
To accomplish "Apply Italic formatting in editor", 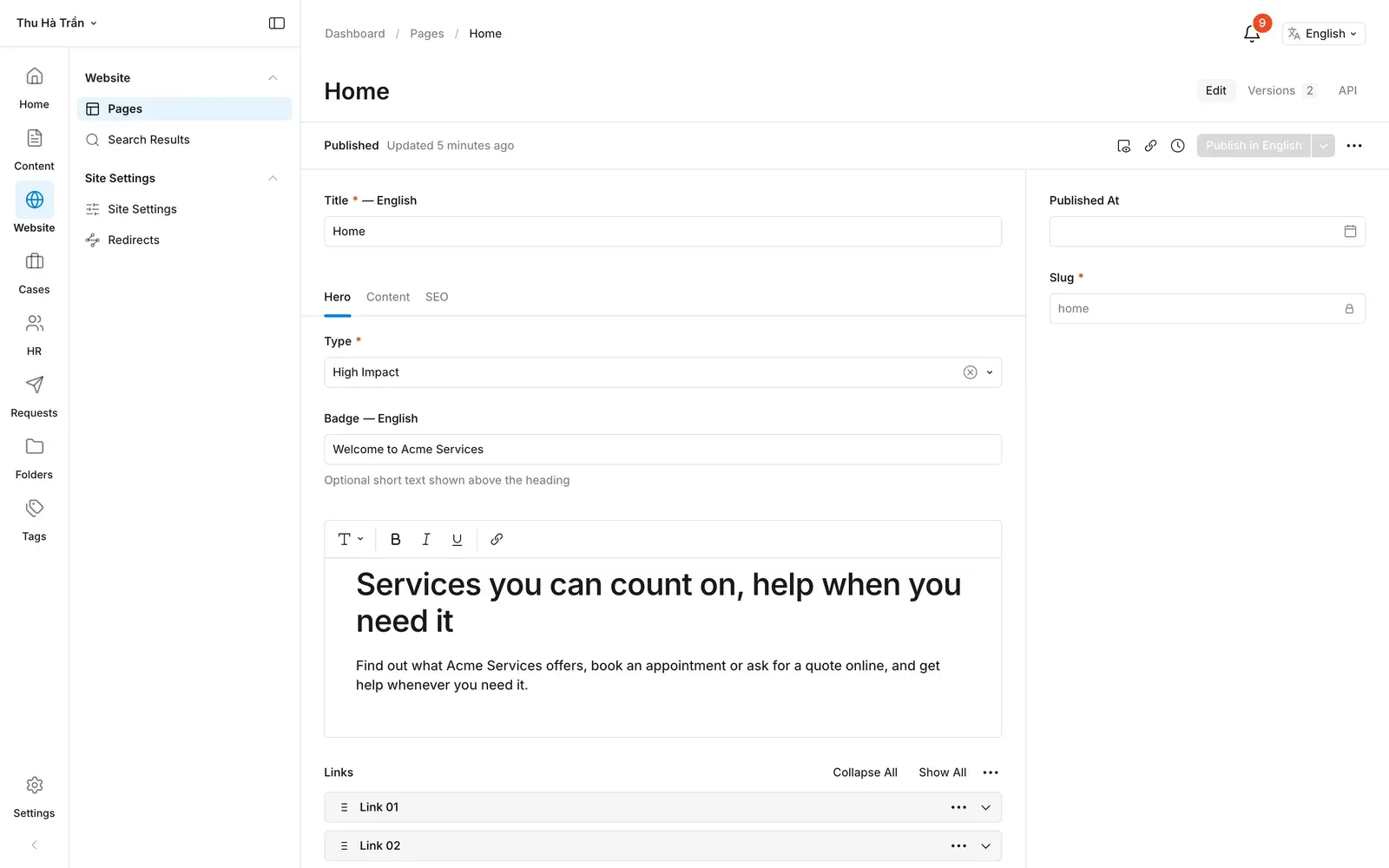I will (426, 539).
